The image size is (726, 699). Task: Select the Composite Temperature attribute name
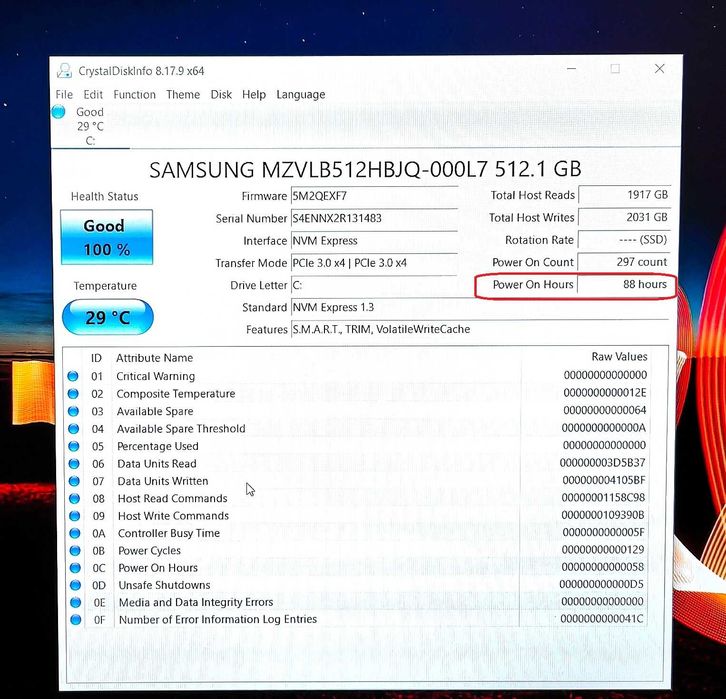(176, 393)
